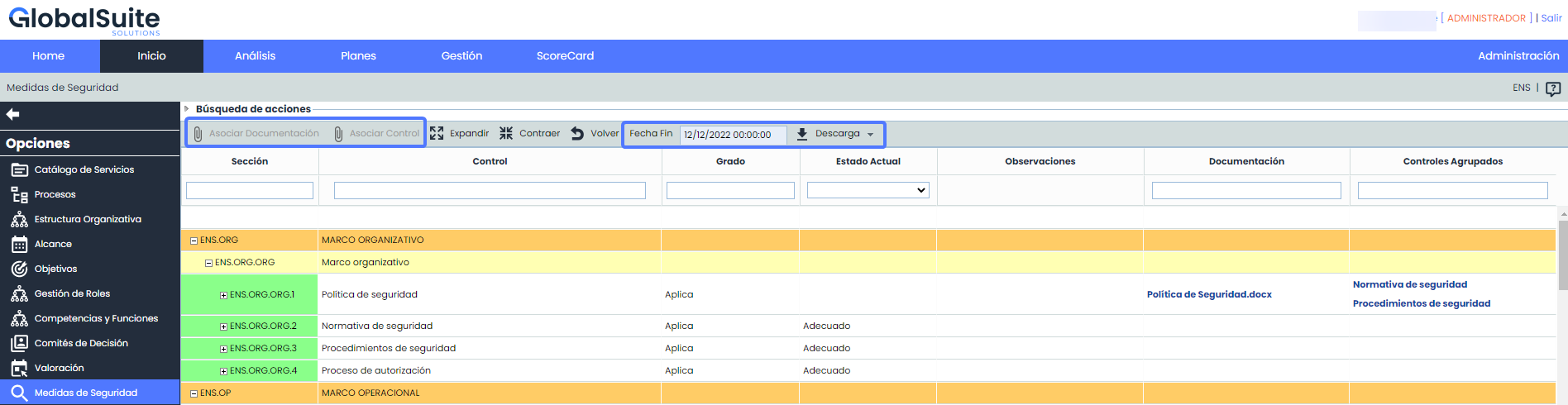Viewport: 1568px width, 405px height.
Task: Click the Volver arrow icon
Action: [x=577, y=133]
